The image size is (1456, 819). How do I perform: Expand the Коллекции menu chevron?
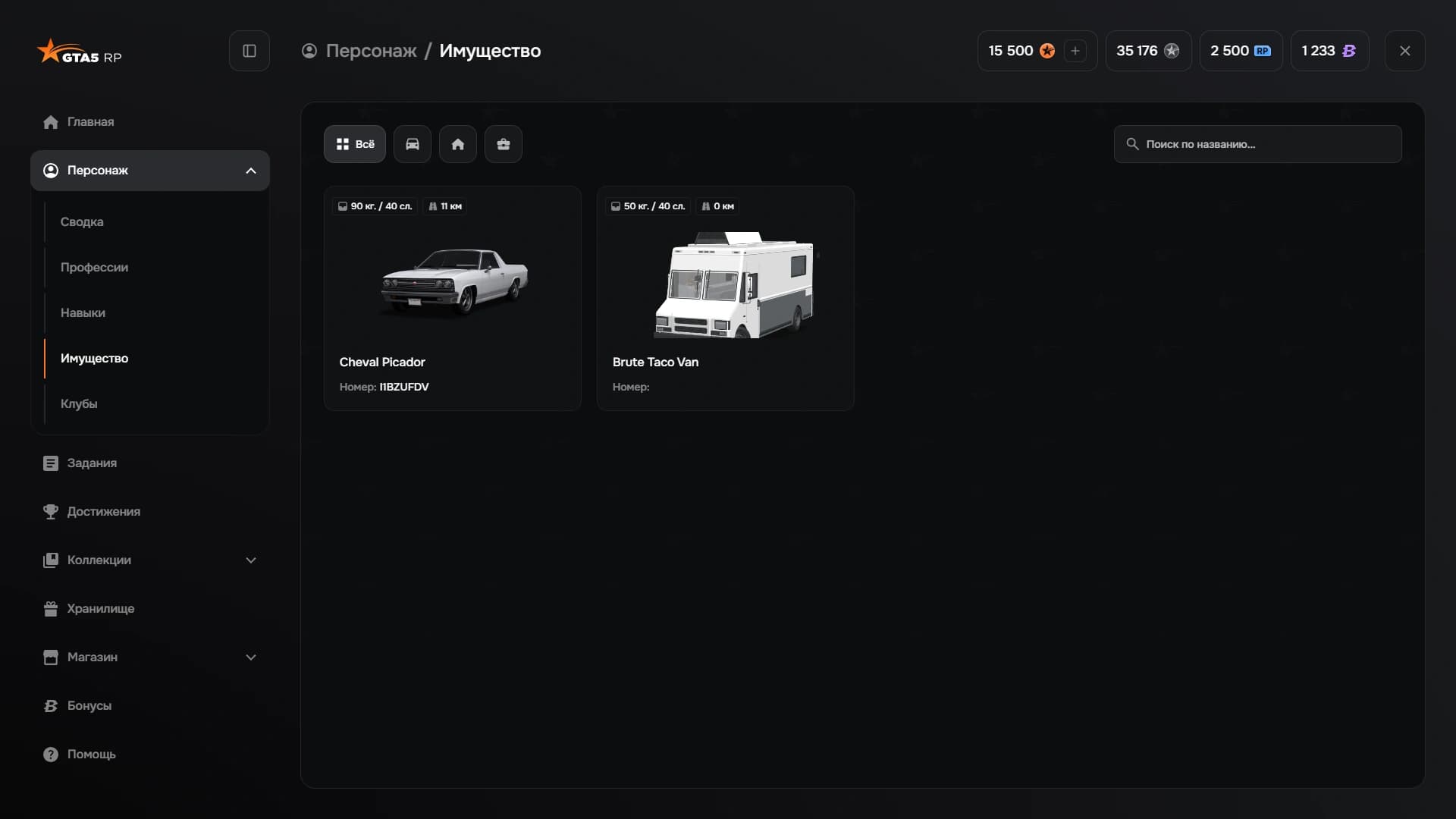tap(251, 560)
